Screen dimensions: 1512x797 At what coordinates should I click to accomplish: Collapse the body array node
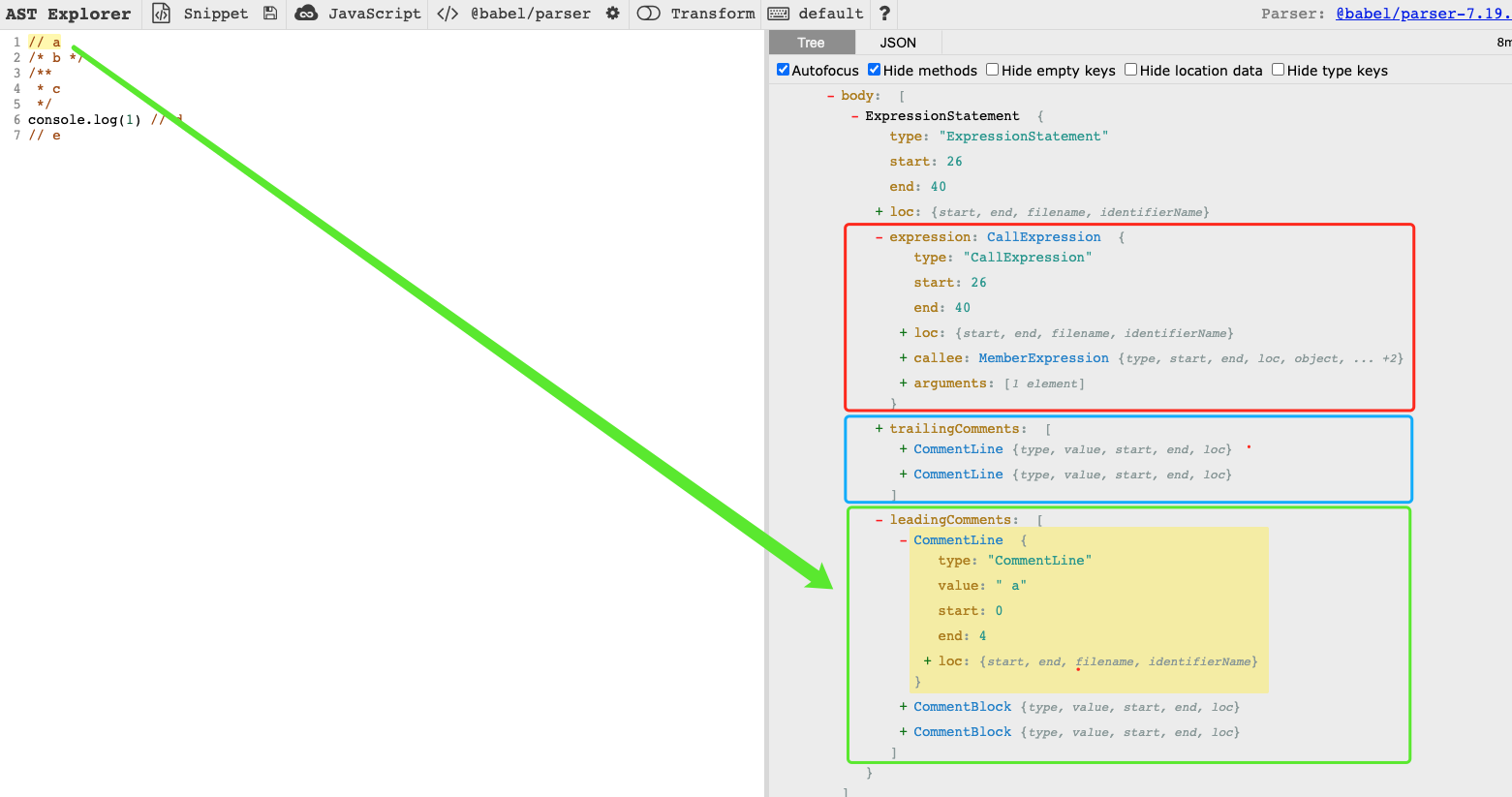[x=831, y=96]
